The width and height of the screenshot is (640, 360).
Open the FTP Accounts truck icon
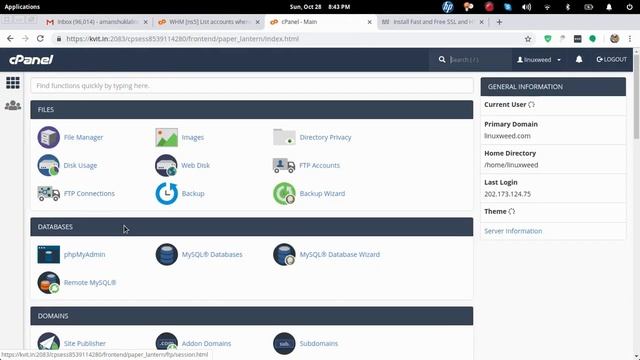tap(284, 165)
